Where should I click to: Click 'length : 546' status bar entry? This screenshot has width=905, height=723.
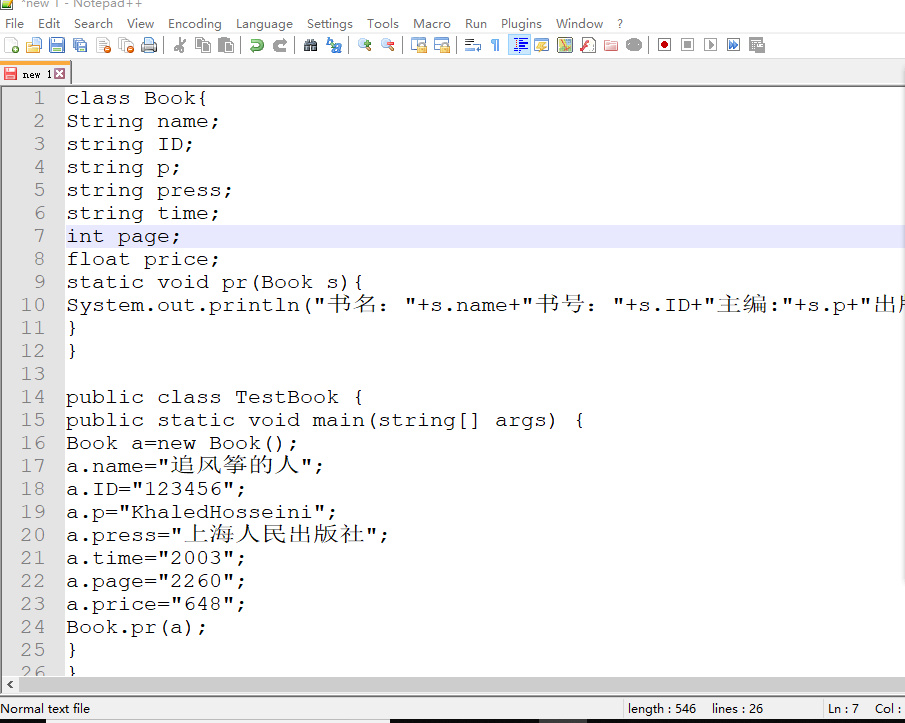(662, 709)
